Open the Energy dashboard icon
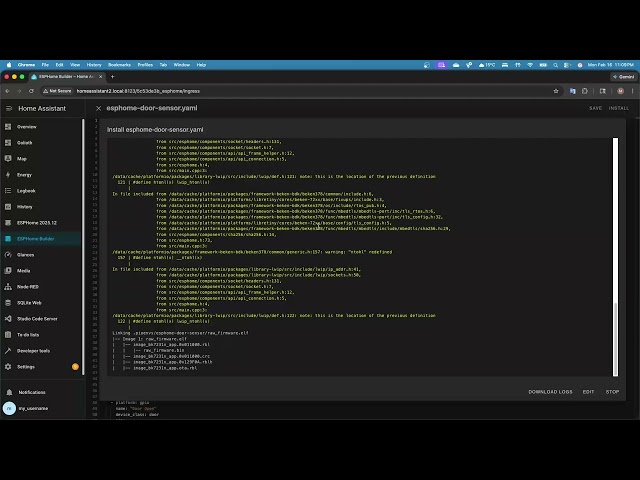The width and height of the screenshot is (640, 480). (8, 175)
